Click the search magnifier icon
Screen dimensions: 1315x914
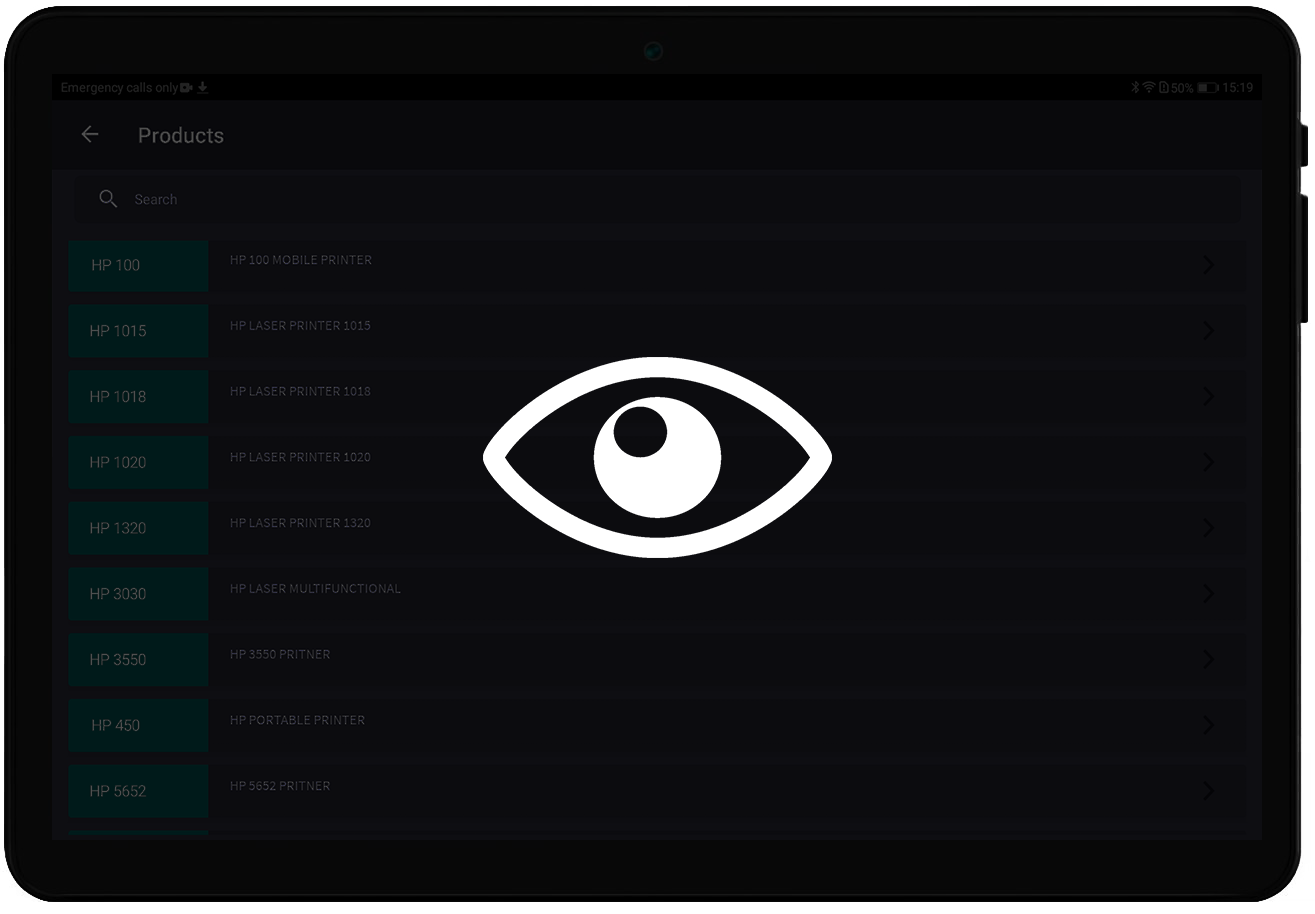pyautogui.click(x=108, y=199)
